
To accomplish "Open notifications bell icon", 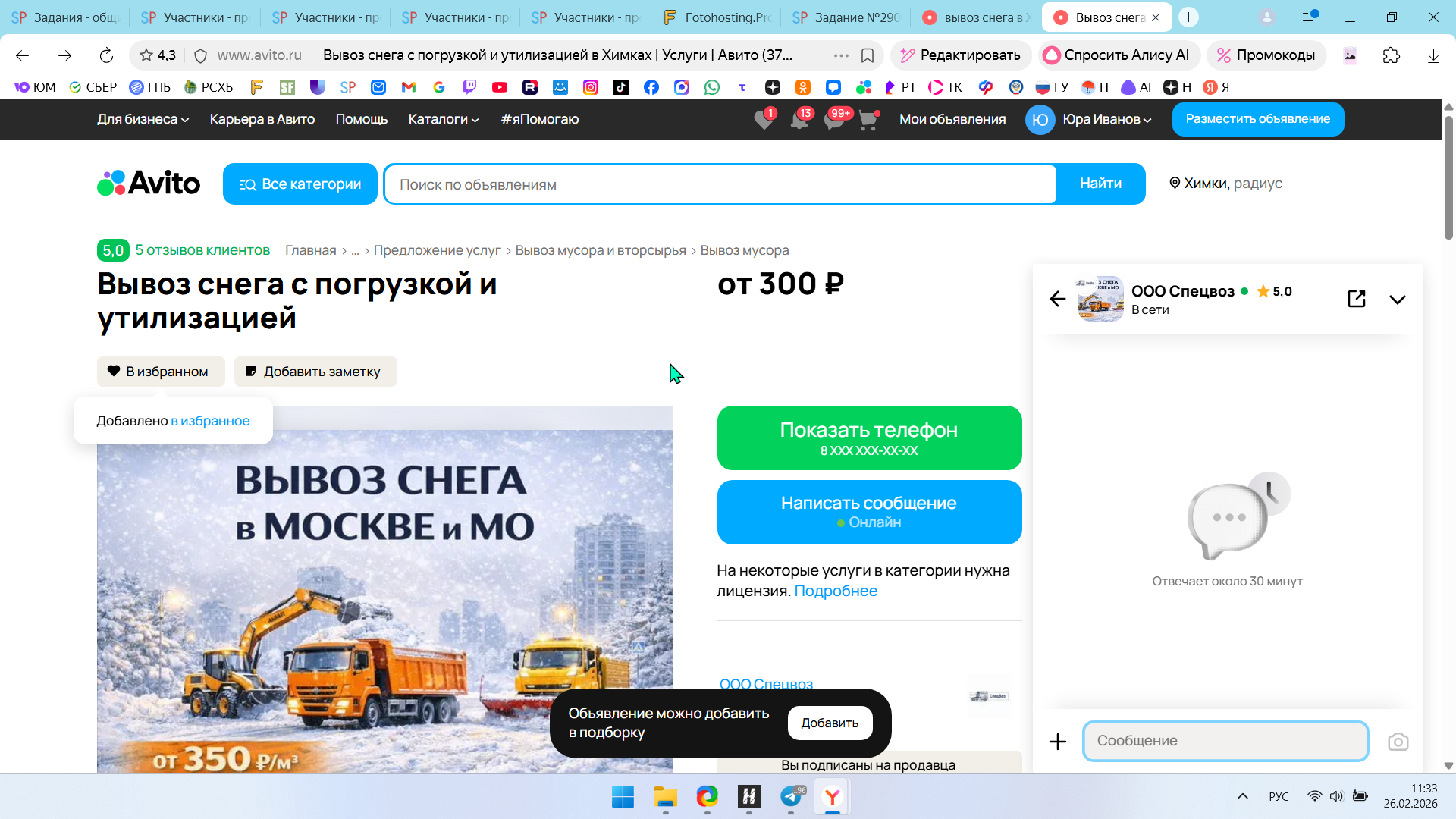I will 799,120.
